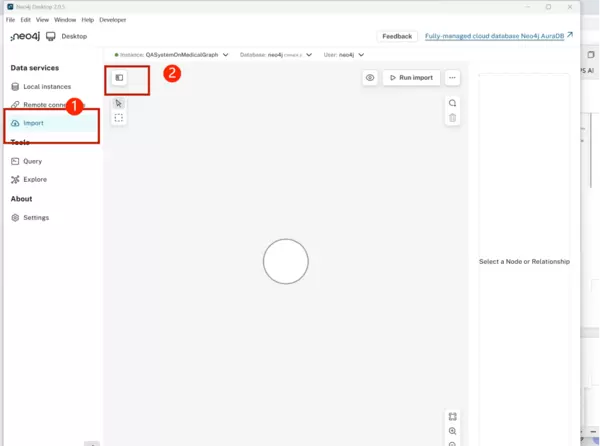Open the Neo4j AuraDB cloud link
Image resolution: width=600 pixels, height=446 pixels.
click(494, 36)
